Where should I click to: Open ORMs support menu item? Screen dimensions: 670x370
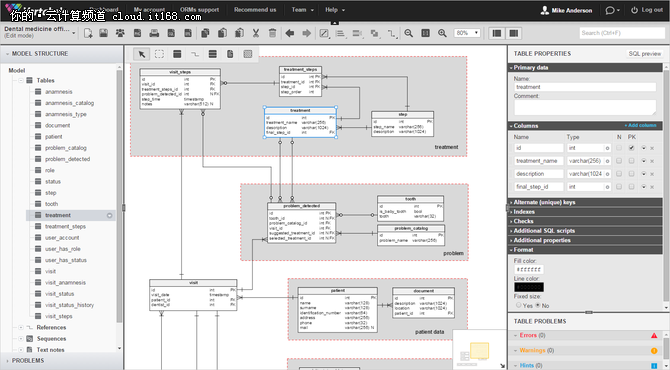pos(199,10)
